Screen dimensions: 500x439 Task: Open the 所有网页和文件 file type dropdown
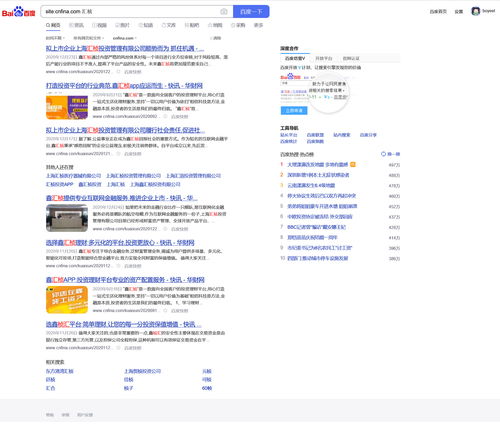tap(89, 38)
